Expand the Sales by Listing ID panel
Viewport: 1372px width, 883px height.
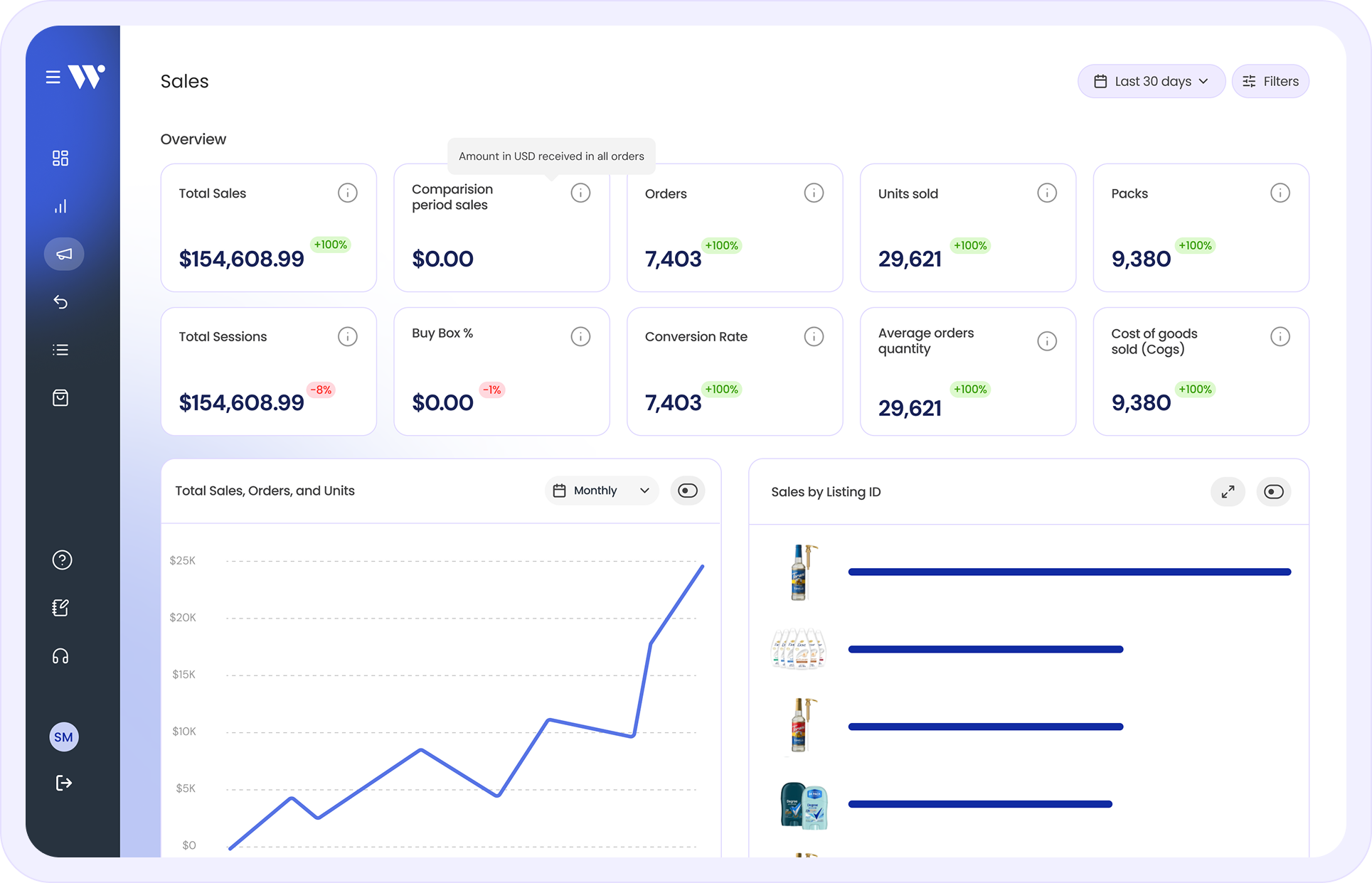coord(1228,492)
